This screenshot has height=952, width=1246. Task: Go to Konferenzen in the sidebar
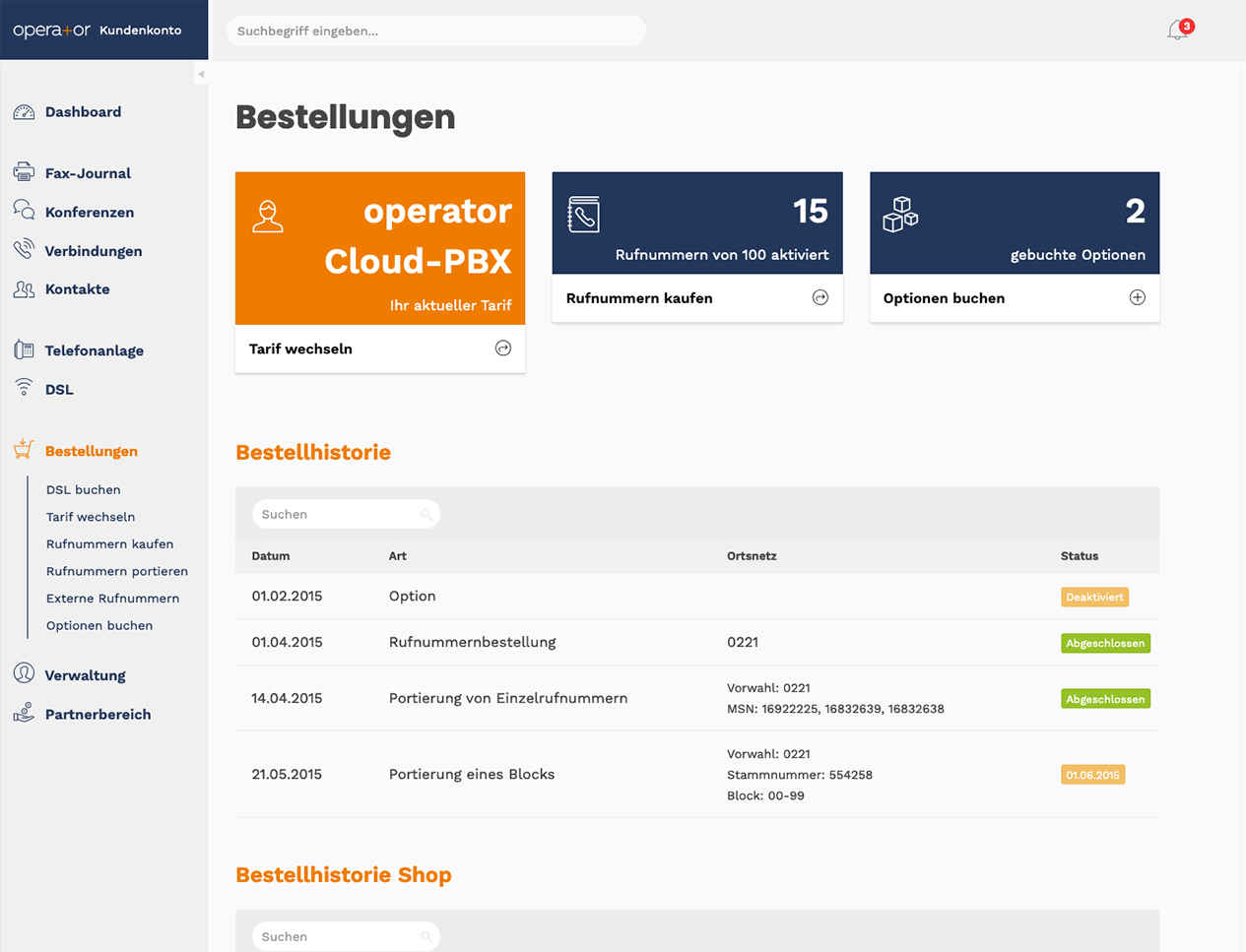[x=90, y=212]
